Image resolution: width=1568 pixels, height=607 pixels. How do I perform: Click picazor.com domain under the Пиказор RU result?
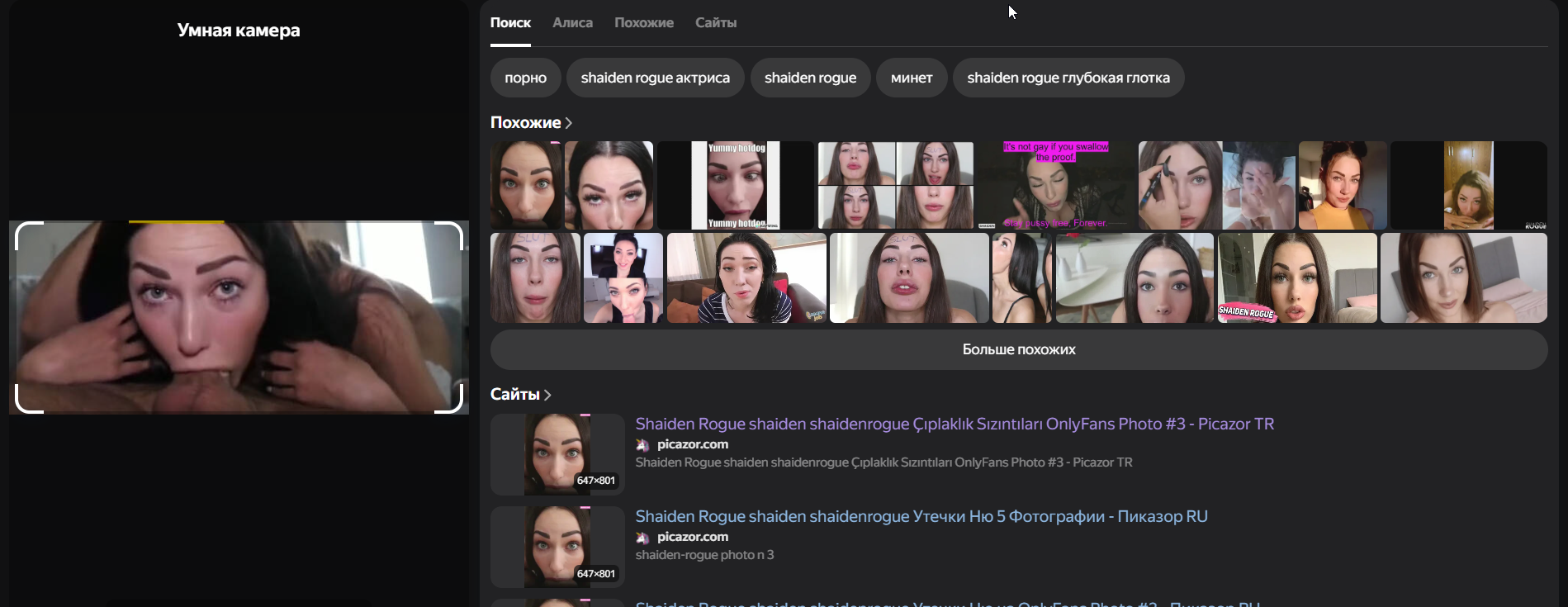(x=693, y=537)
